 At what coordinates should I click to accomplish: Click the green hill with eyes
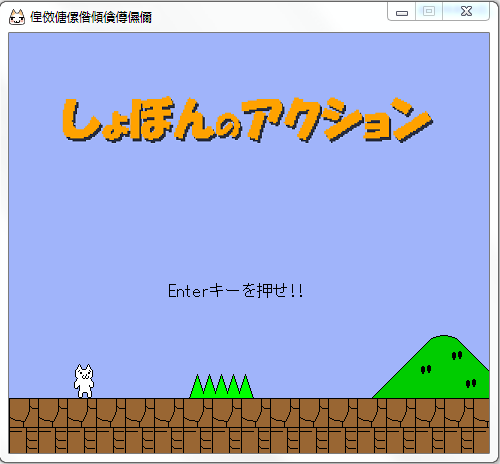click(x=431, y=367)
